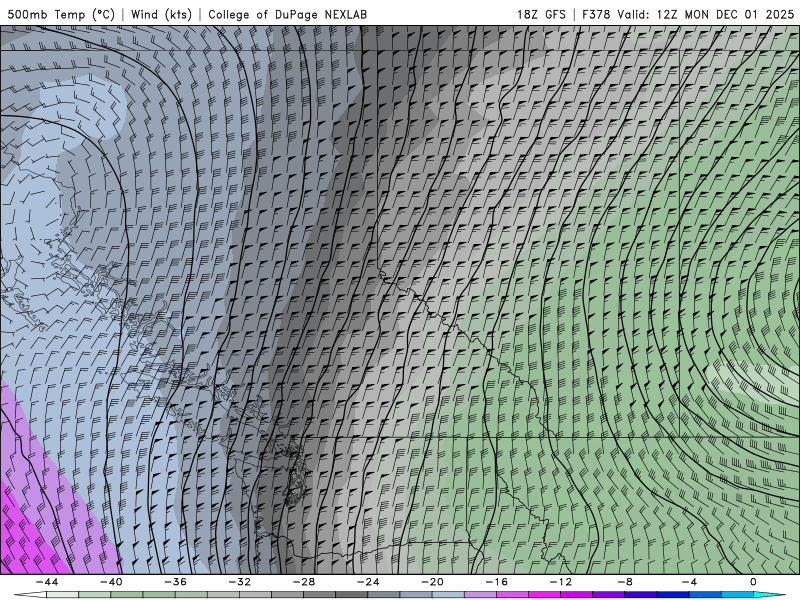This screenshot has height=600, width=800.
Task: Click the 'F378' forecast hour text
Action: click(596, 15)
